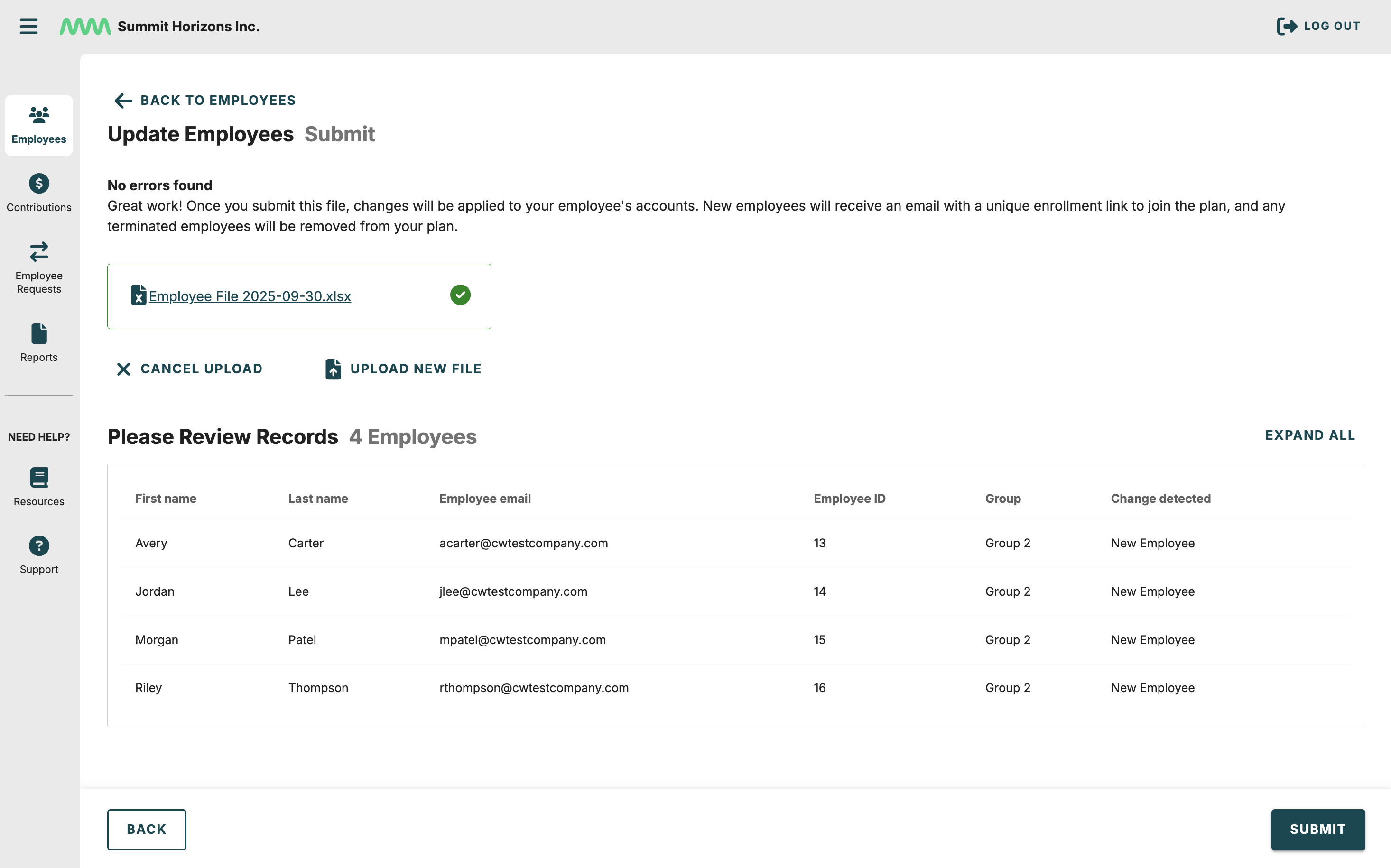
Task: Click the log out arrow icon
Action: pyautogui.click(x=1287, y=27)
